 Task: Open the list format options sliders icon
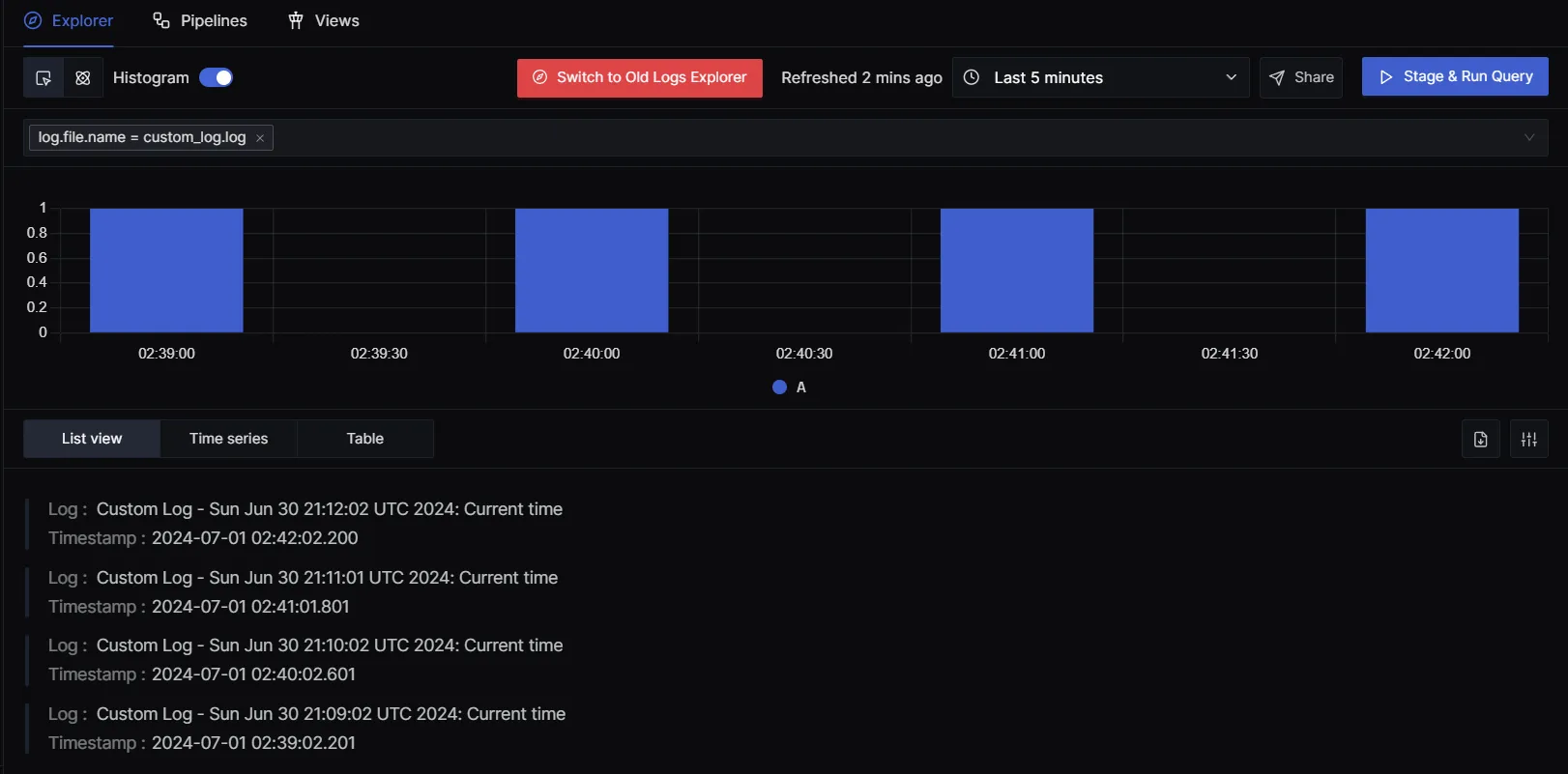(1529, 440)
